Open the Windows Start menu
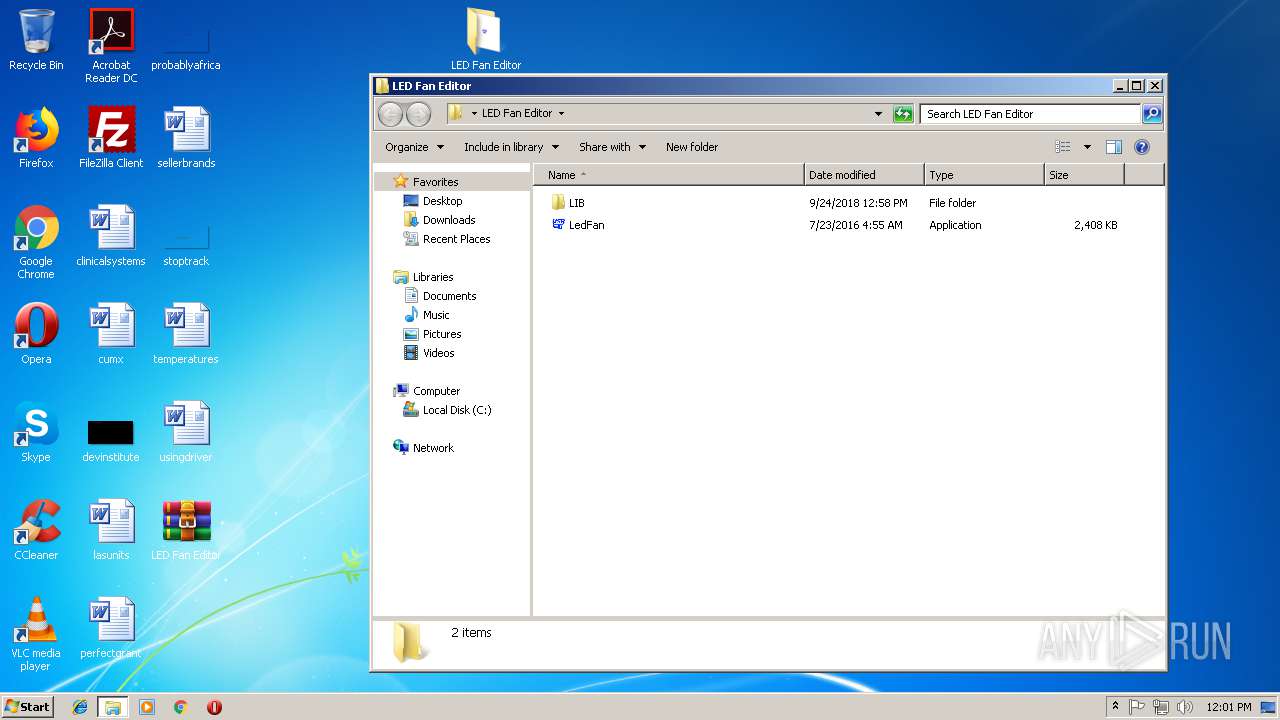The image size is (1280, 720). [28, 706]
